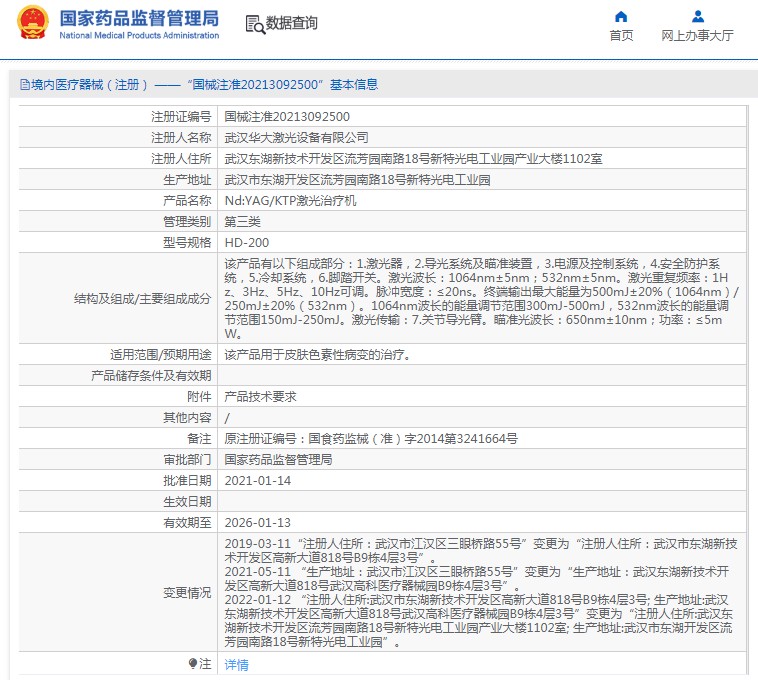The width and height of the screenshot is (758, 680).
Task: Click the model value HD-200
Action: click(246, 243)
